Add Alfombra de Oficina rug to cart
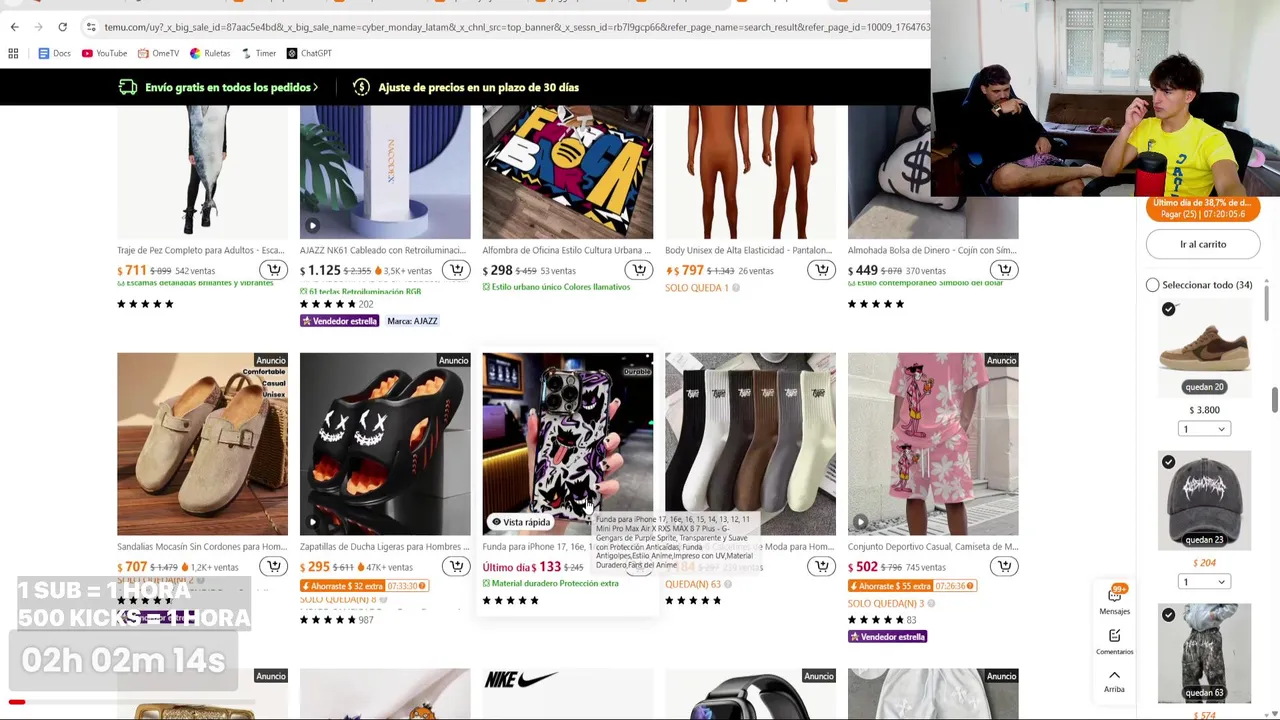The width and height of the screenshot is (1280, 720). [639, 270]
